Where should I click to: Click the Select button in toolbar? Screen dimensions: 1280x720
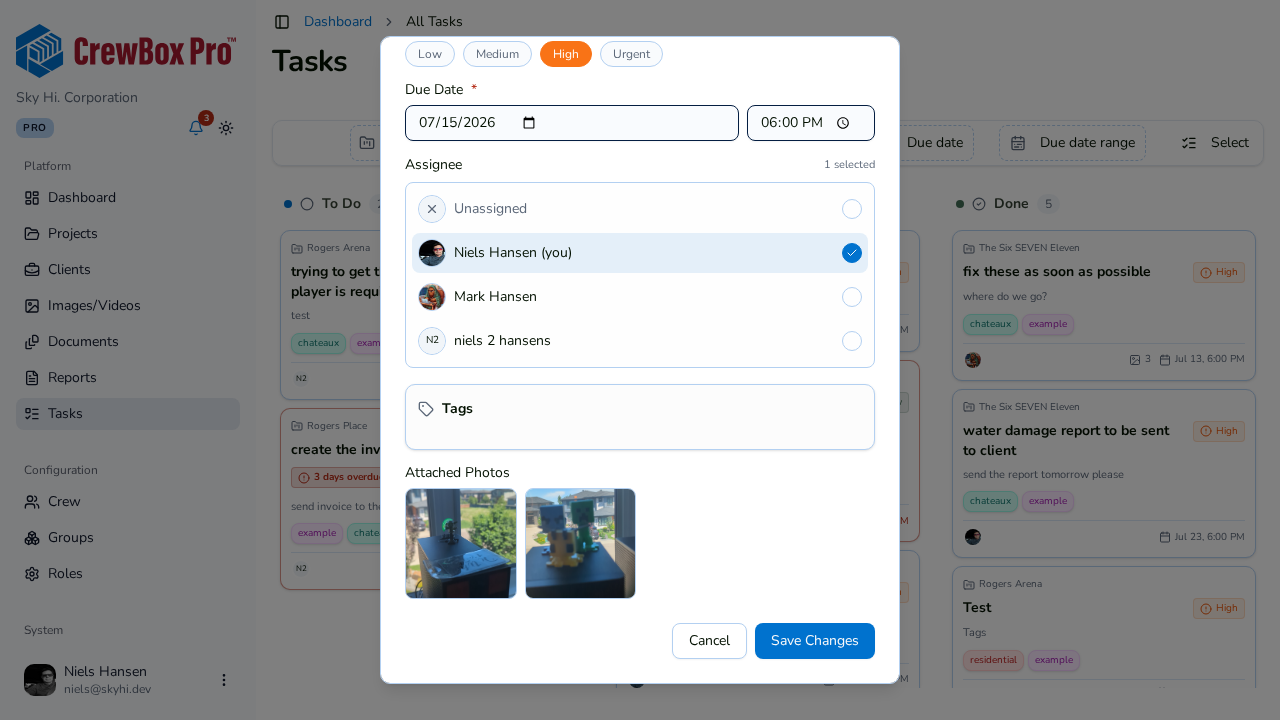[1215, 143]
